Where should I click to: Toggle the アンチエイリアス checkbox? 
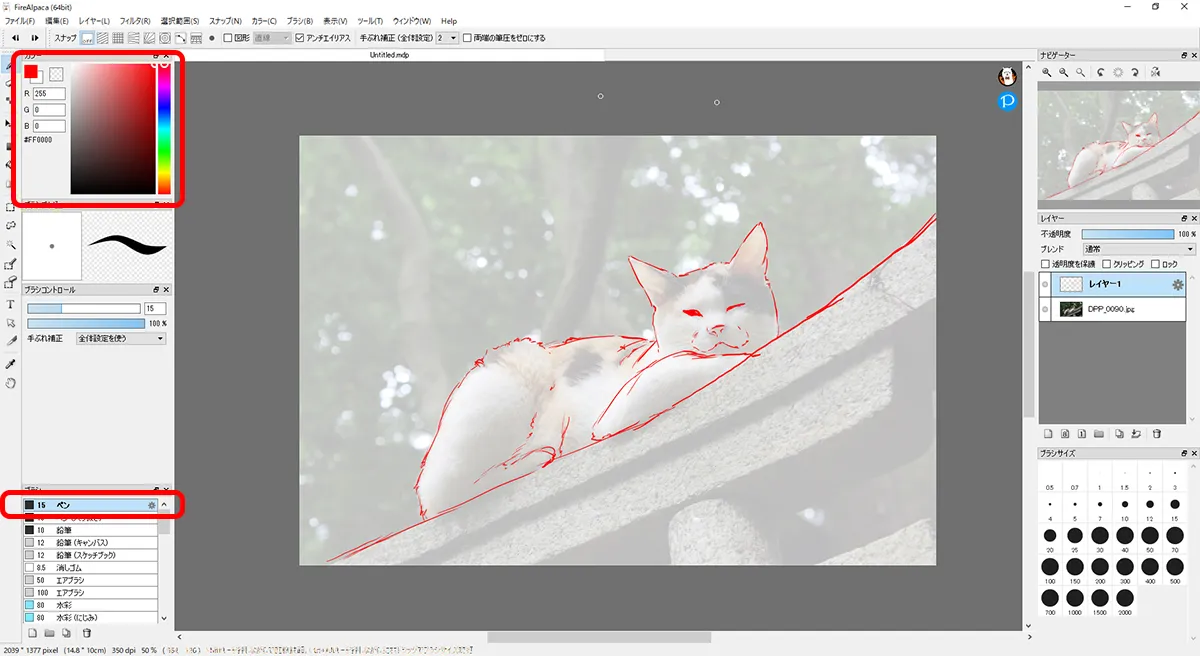(300, 38)
